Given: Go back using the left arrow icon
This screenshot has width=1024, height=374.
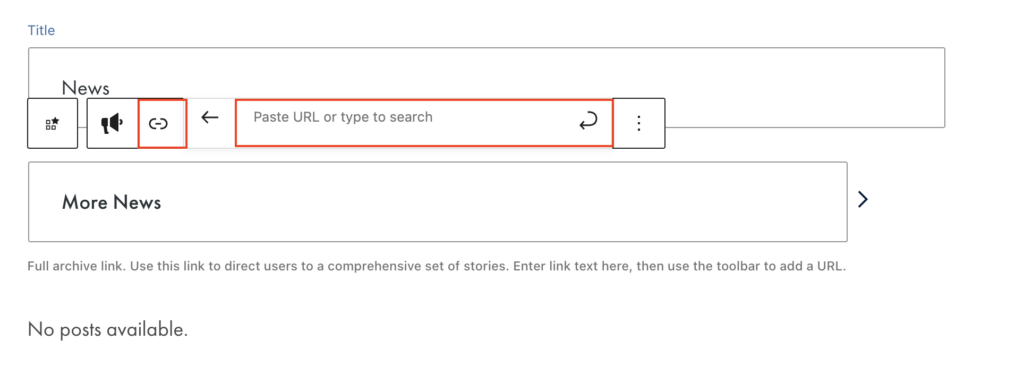Looking at the screenshot, I should pos(209,117).
